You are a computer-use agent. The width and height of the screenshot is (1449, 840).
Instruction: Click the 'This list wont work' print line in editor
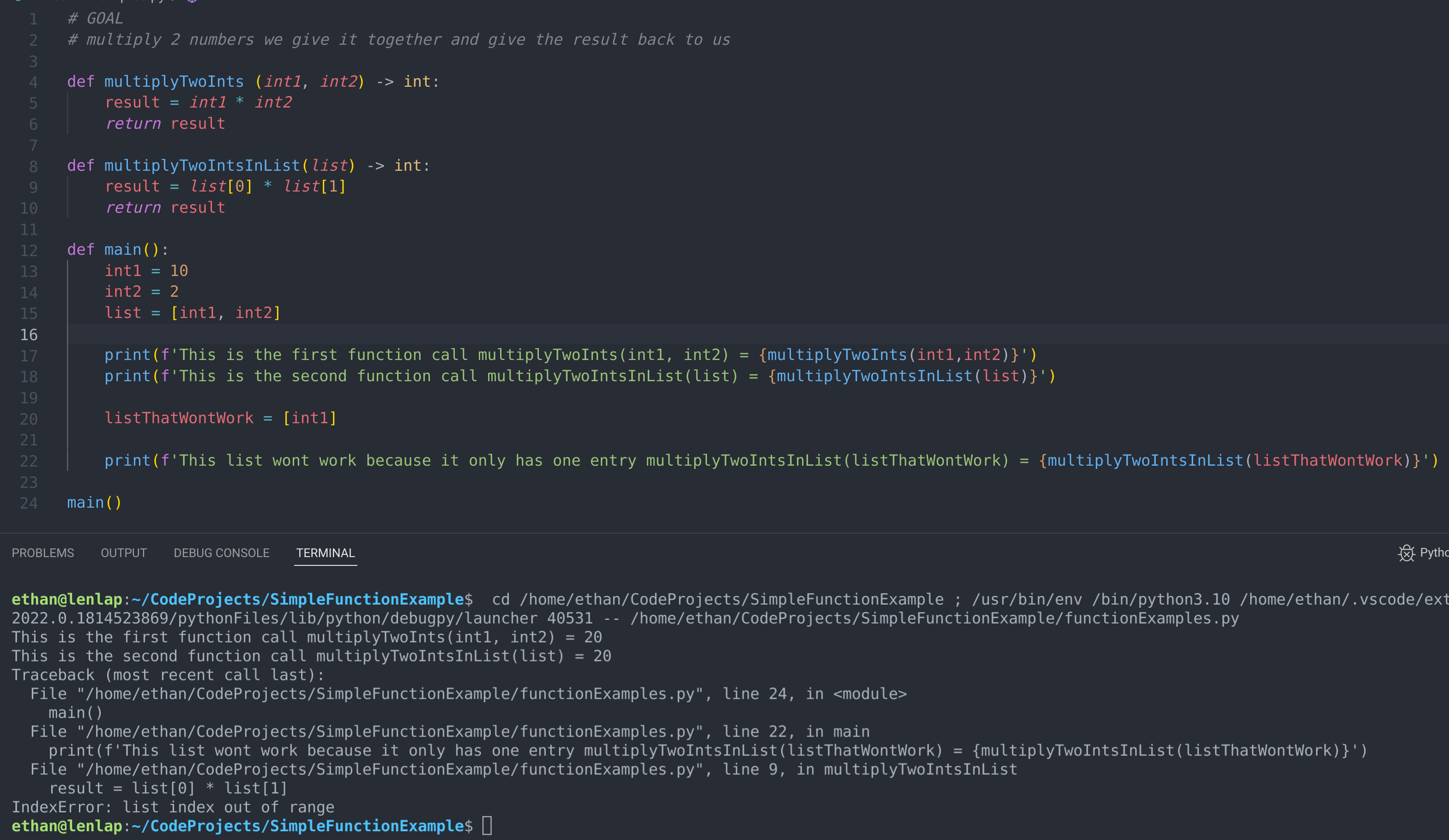pos(771,460)
